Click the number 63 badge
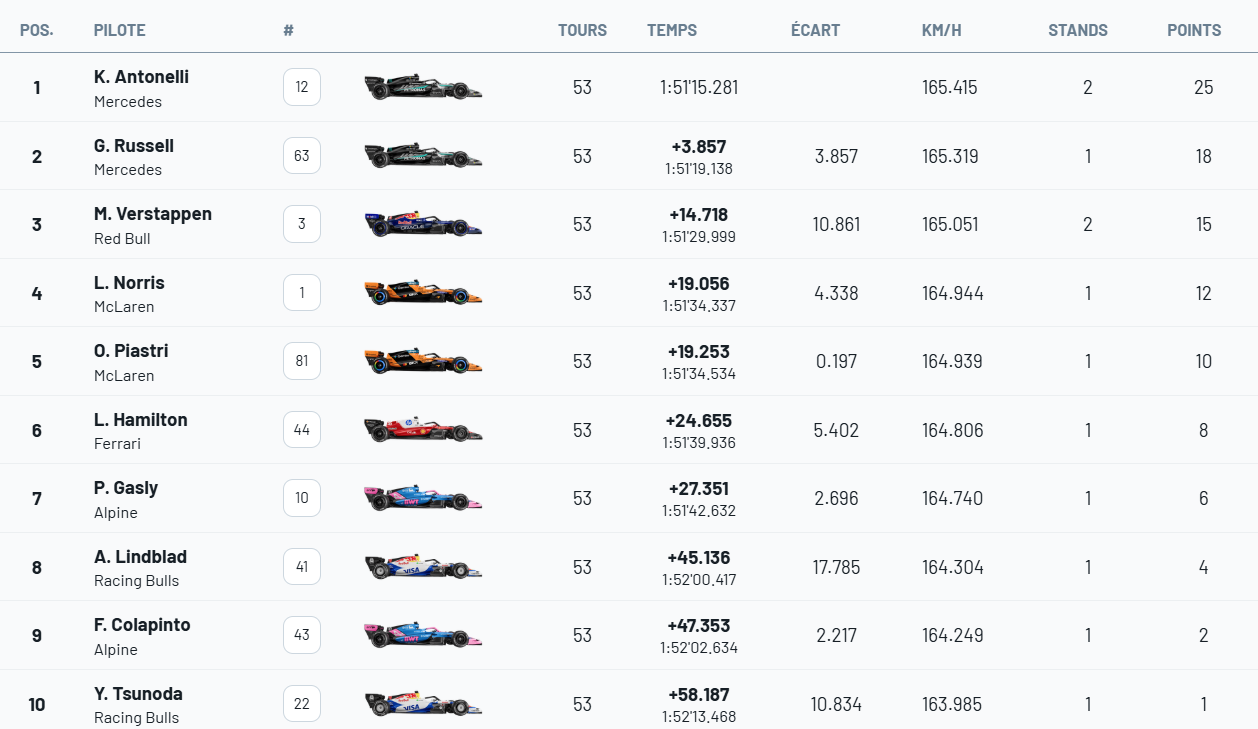Image resolution: width=1258 pixels, height=729 pixels. tap(302, 156)
